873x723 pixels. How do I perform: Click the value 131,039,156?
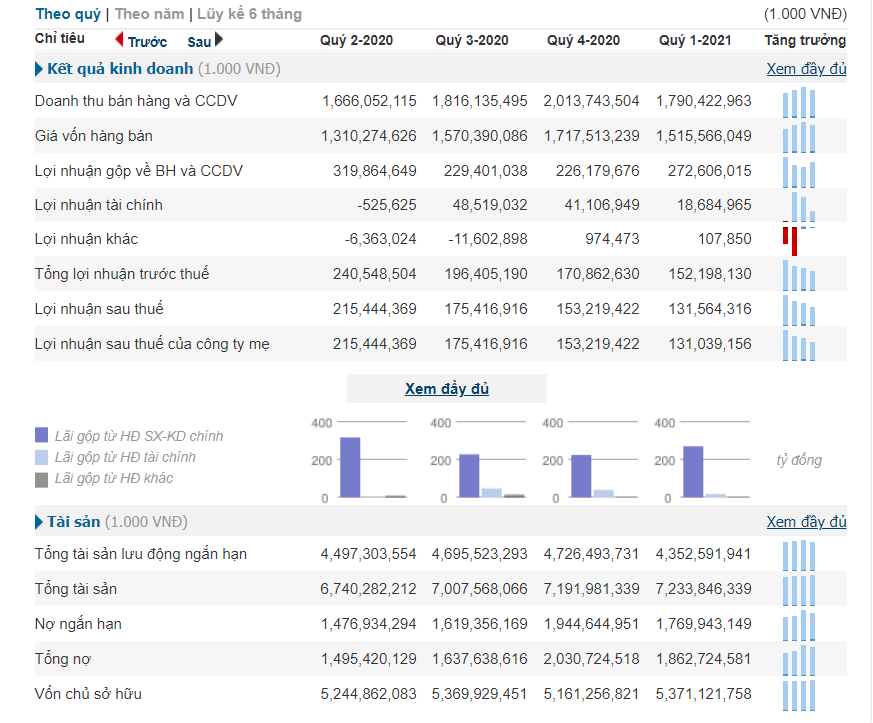click(x=710, y=344)
